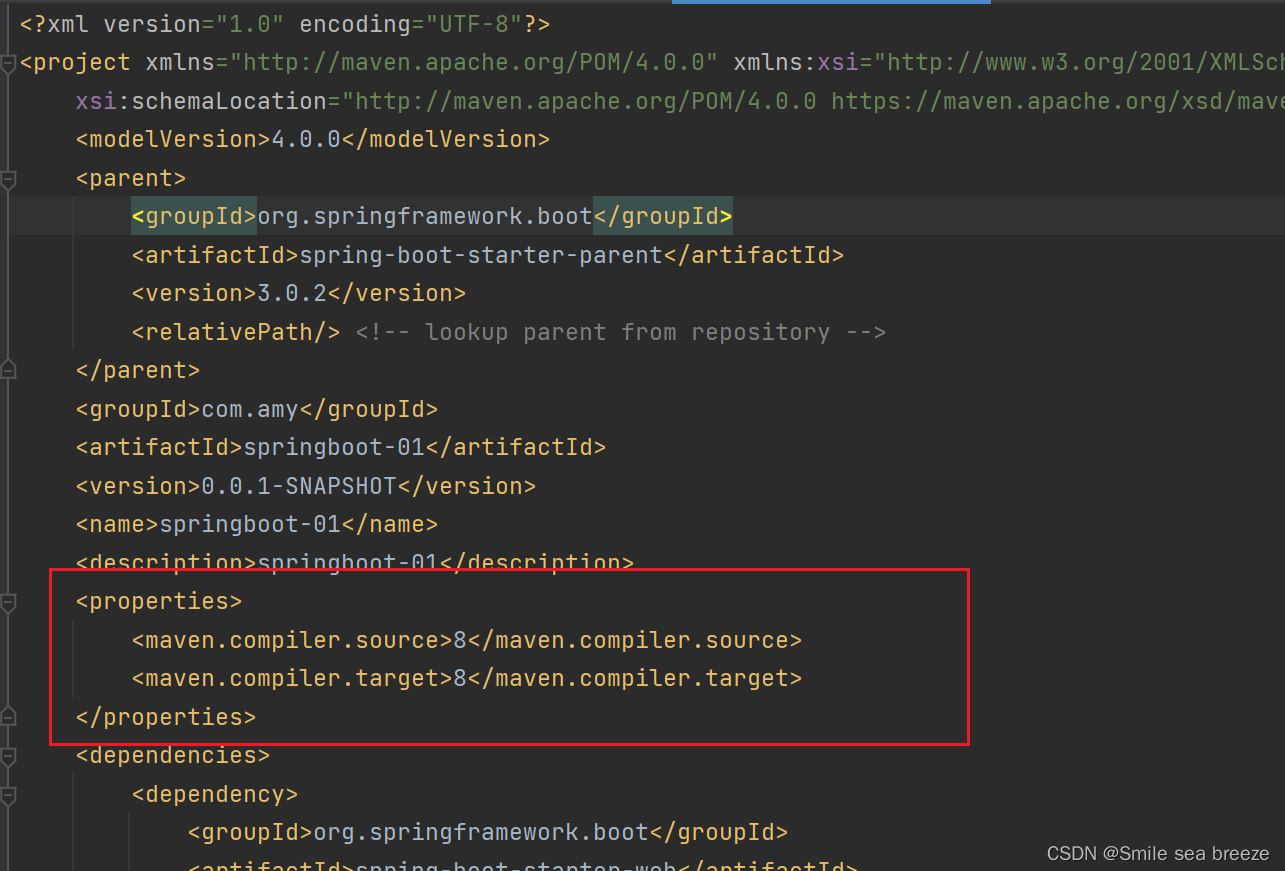The width and height of the screenshot is (1285, 871).
Task: Click groupId org.springframework.boot in dependency
Action: pos(488,832)
